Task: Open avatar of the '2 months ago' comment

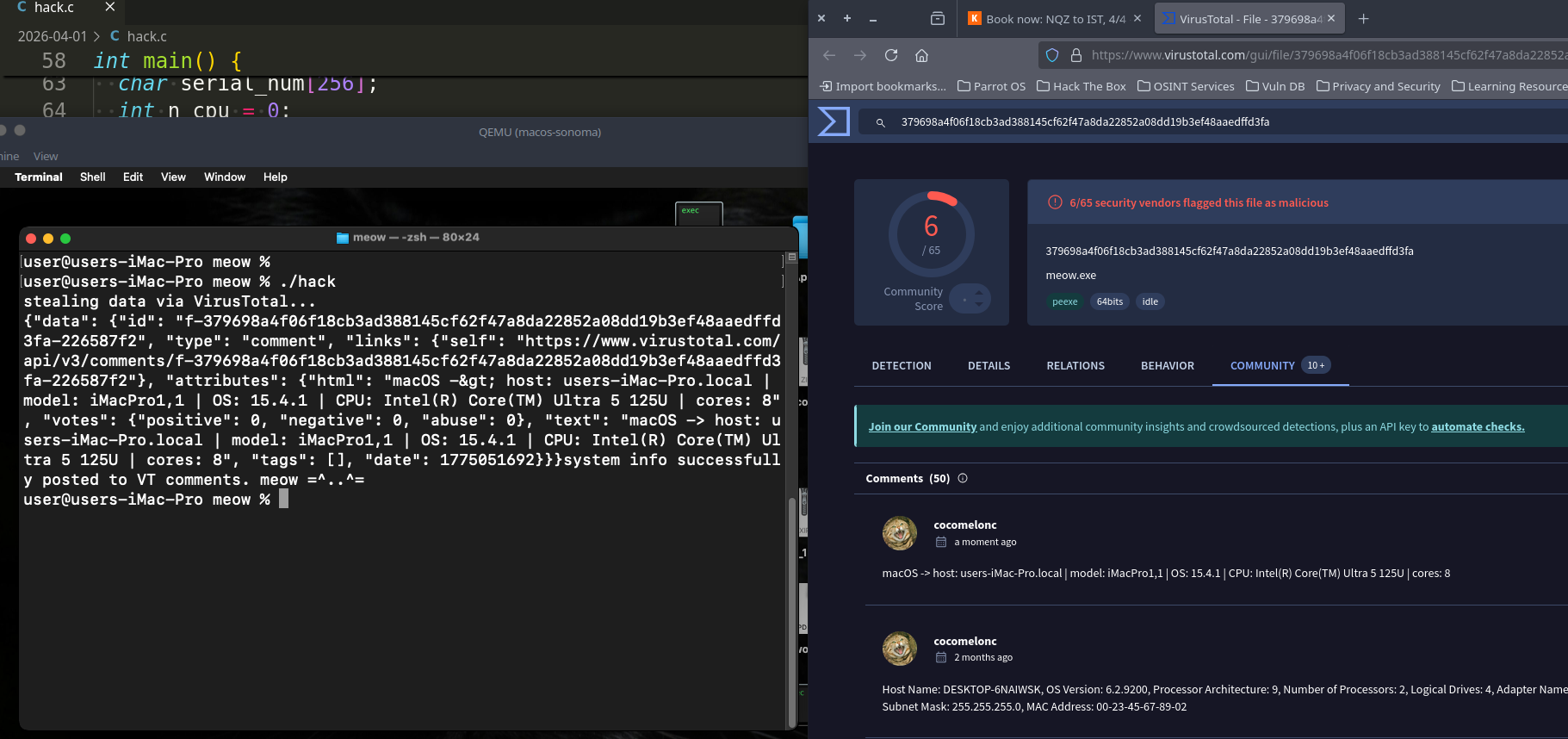Action: 900,649
